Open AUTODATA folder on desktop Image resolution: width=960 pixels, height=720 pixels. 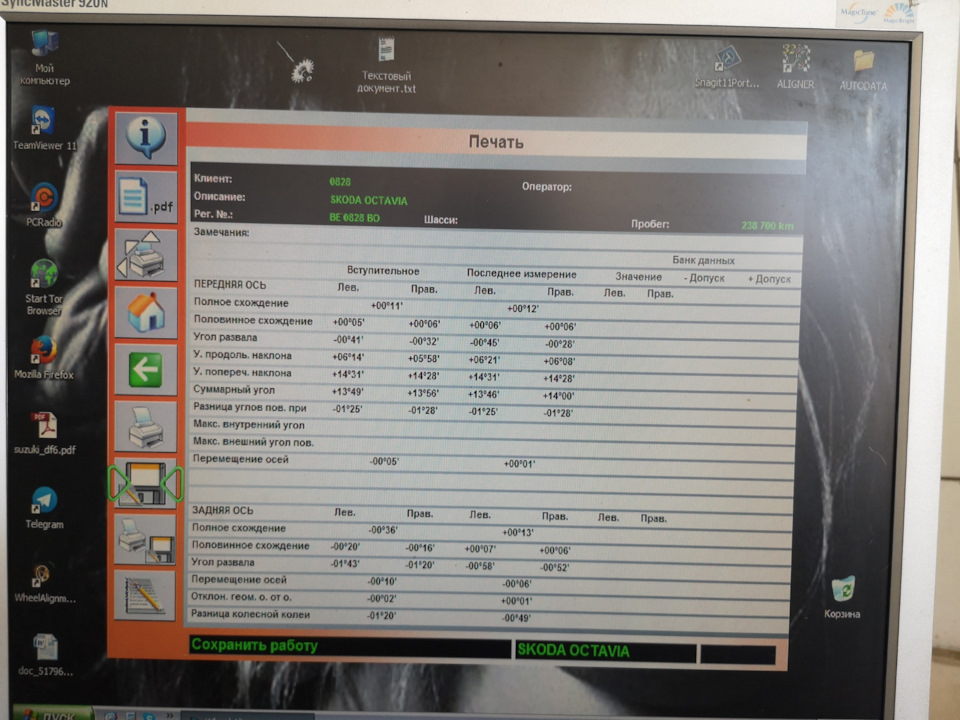(x=863, y=70)
